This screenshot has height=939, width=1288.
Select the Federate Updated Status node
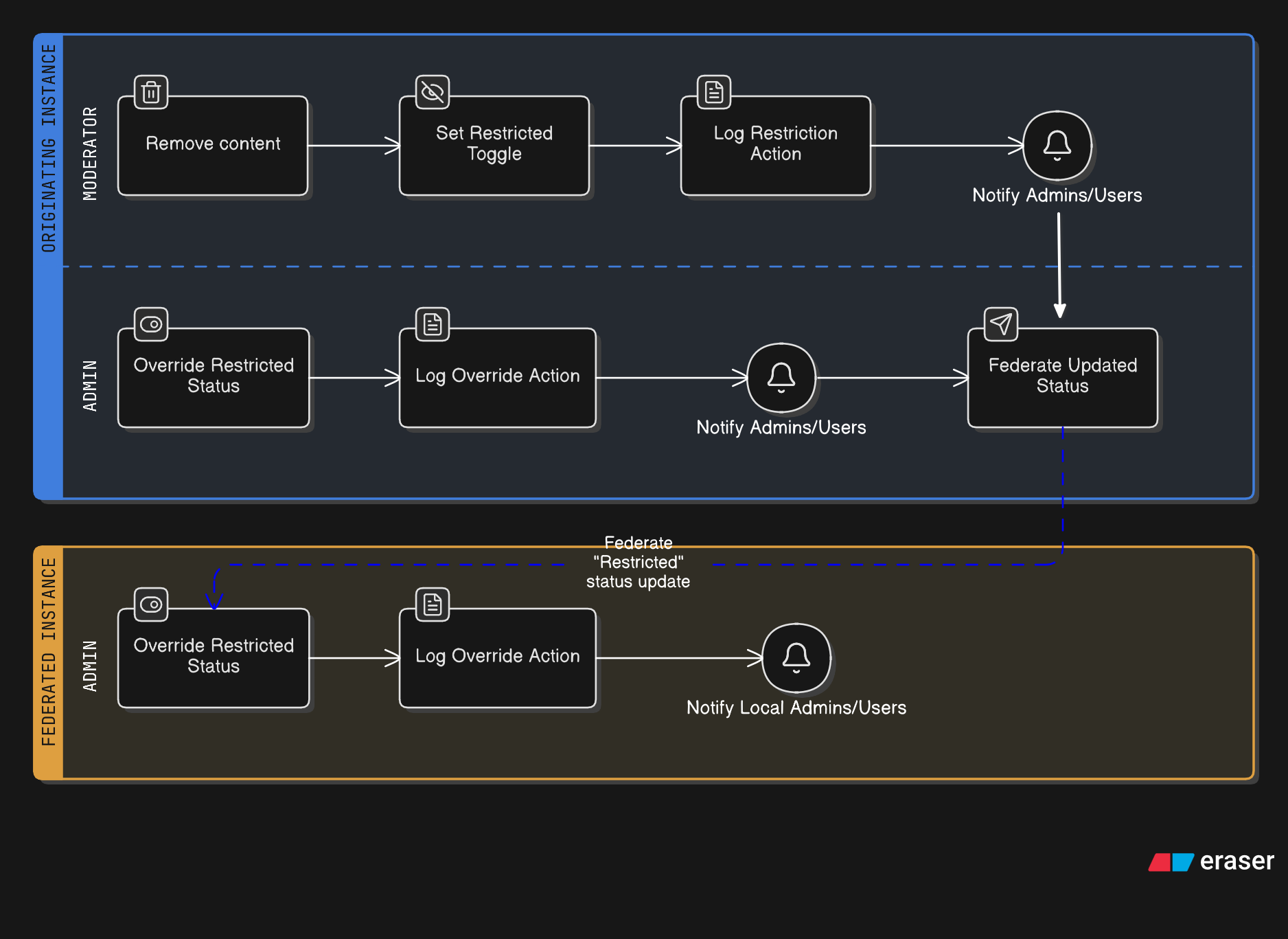[x=1063, y=378]
